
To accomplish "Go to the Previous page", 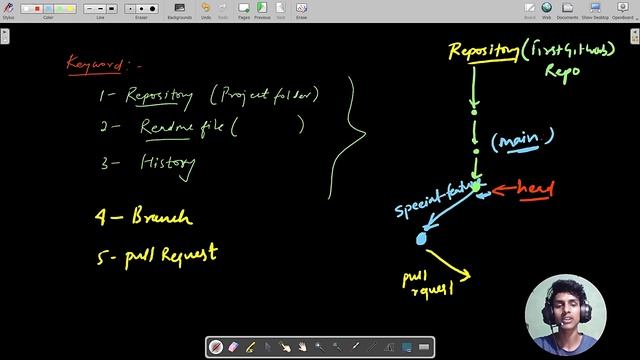I will [262, 10].
